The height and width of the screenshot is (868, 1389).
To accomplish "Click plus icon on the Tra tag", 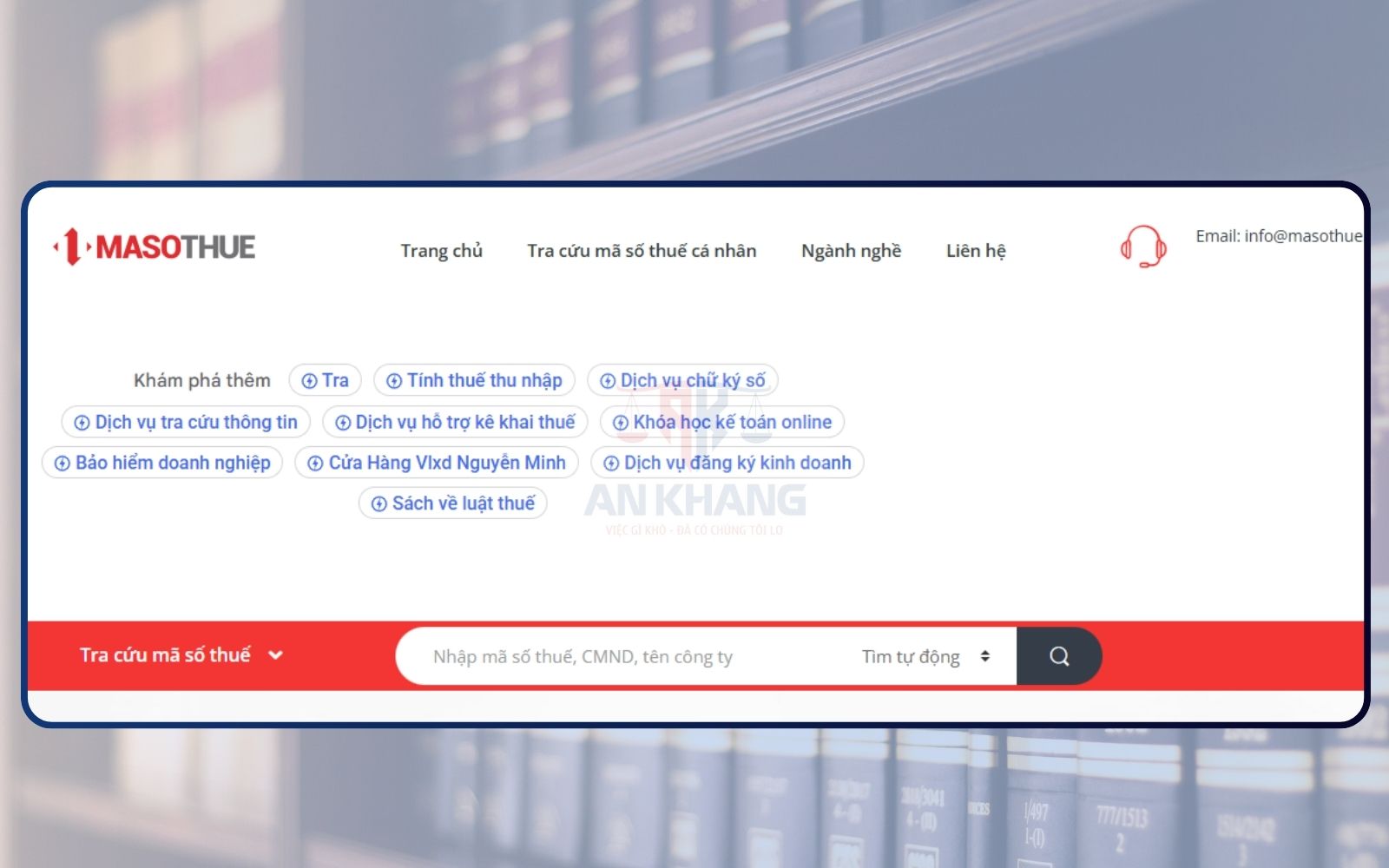I will coord(309,381).
